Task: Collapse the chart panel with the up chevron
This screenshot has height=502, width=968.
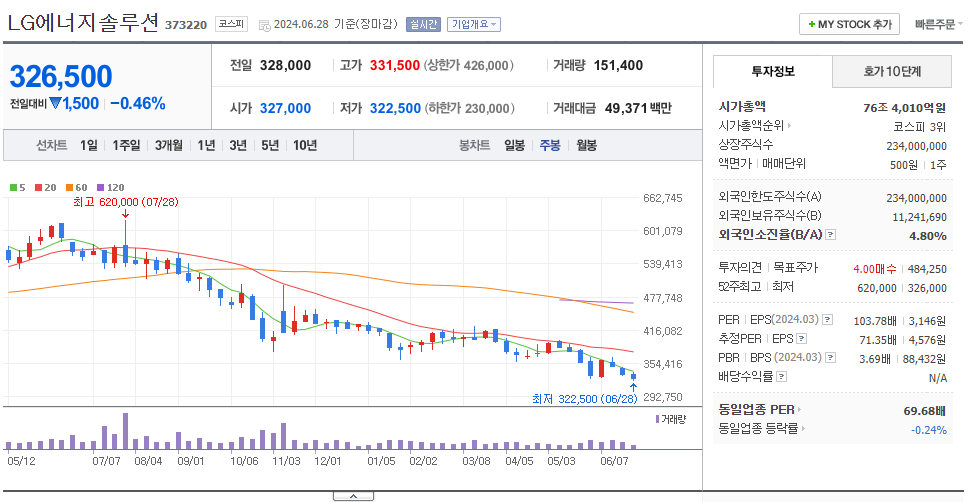Action: pyautogui.click(x=353, y=496)
